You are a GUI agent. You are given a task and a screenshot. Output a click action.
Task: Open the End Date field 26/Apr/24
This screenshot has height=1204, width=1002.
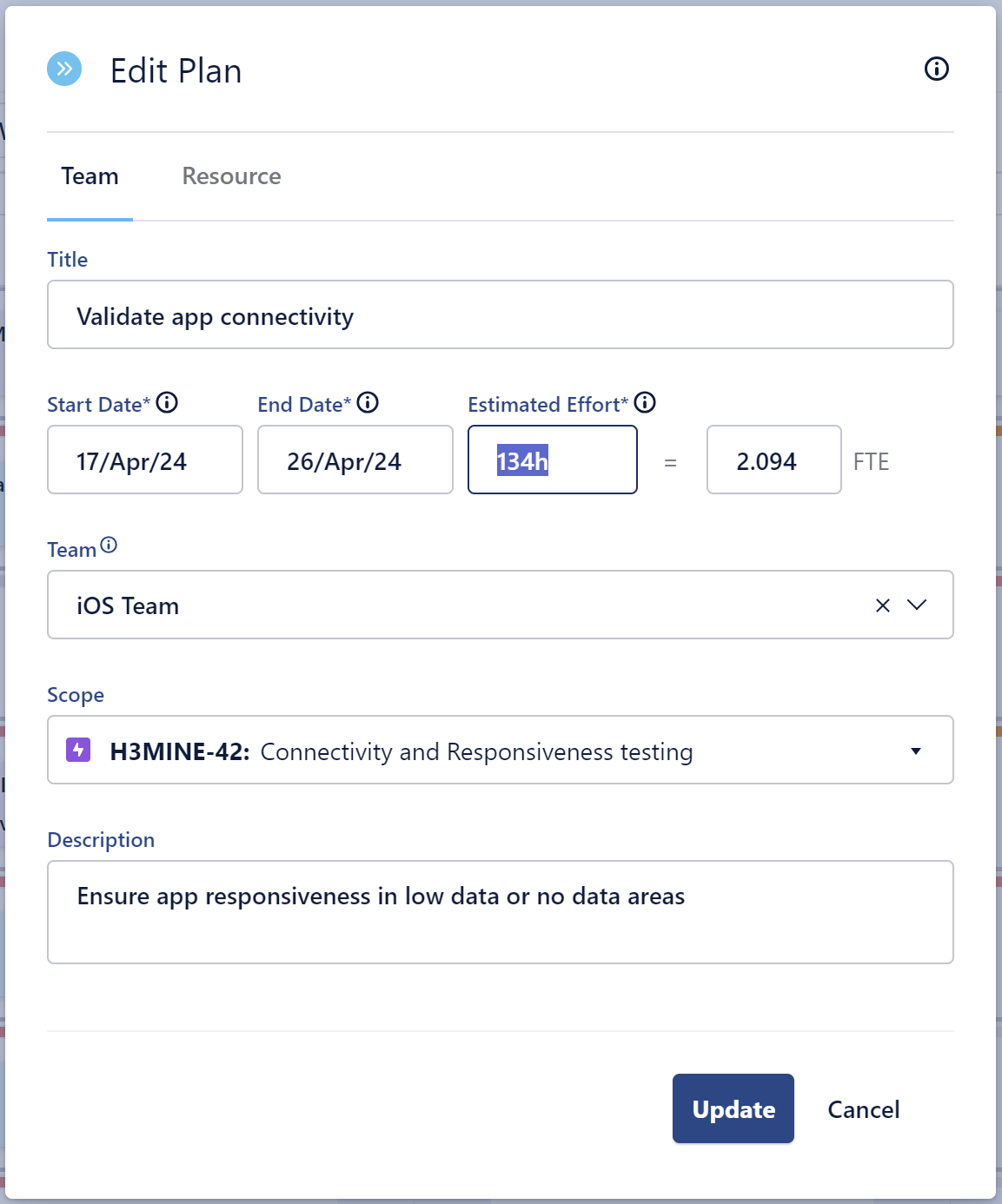point(355,460)
